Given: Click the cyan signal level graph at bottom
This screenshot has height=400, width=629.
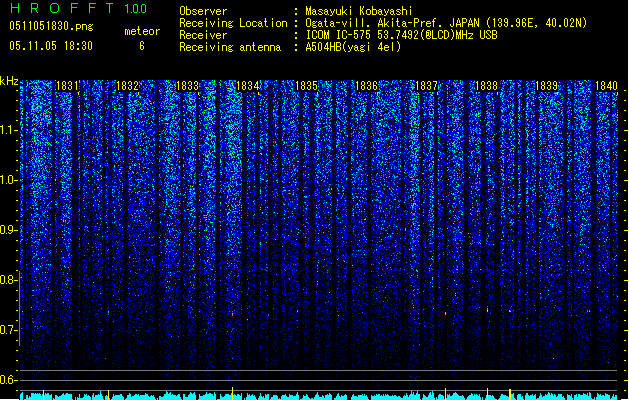Looking at the screenshot, I should [x=319, y=396].
